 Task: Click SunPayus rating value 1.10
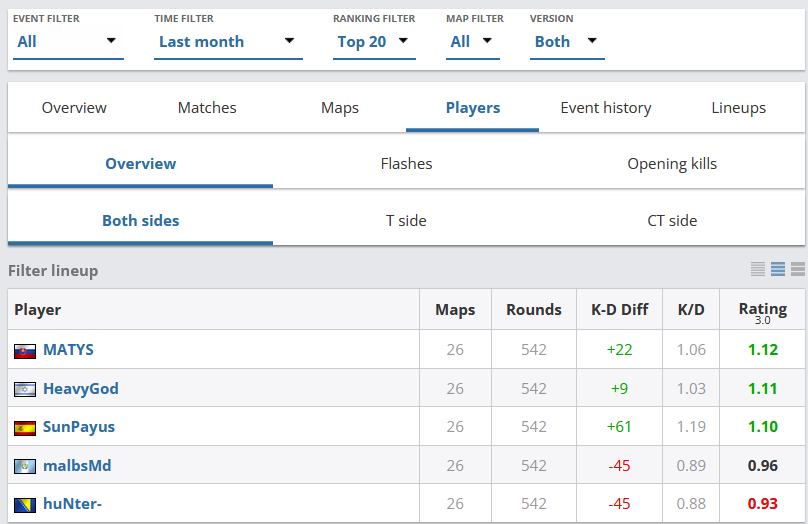[763, 427]
